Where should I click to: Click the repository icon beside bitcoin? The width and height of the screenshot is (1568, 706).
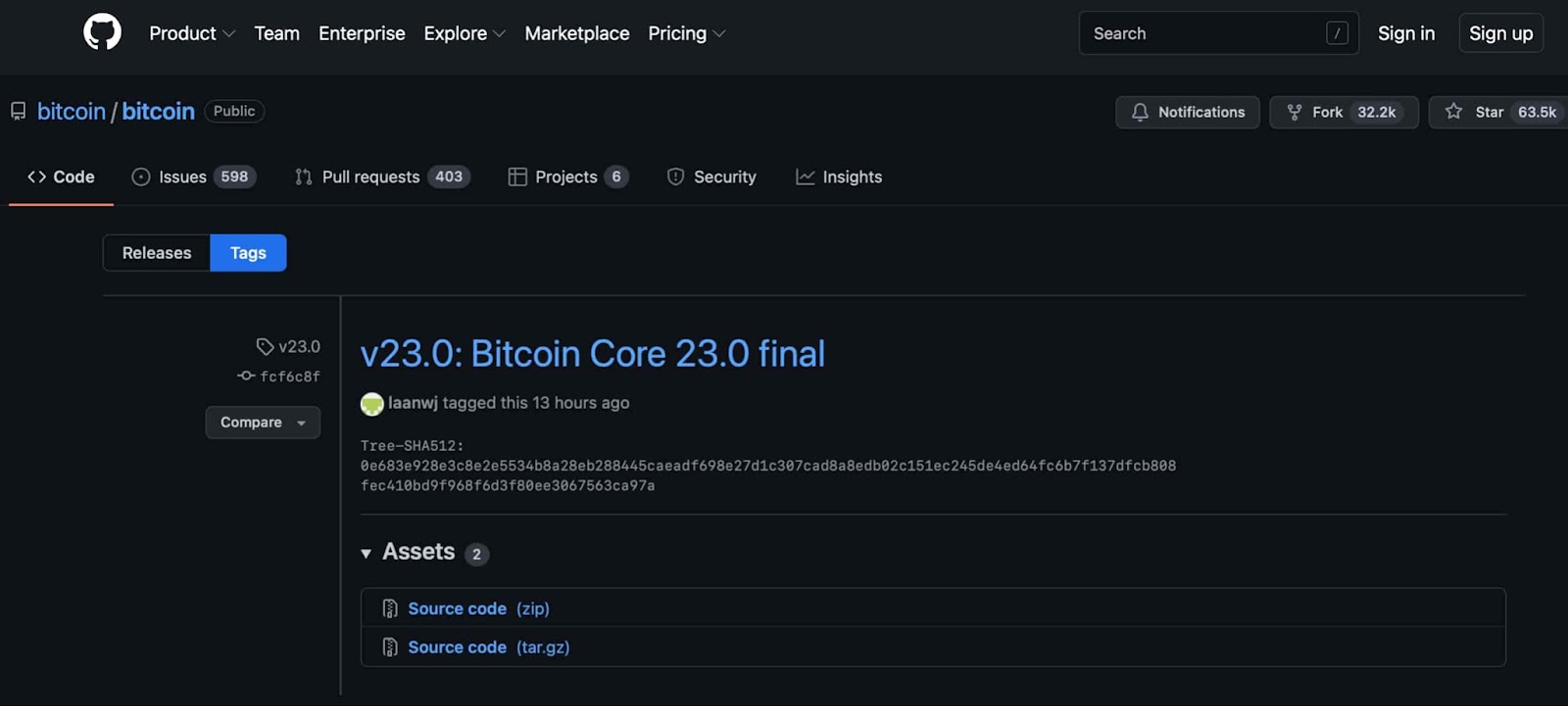click(x=19, y=112)
